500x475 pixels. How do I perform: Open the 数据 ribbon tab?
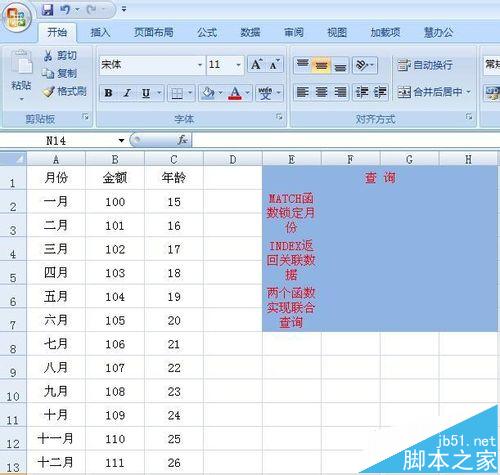click(250, 32)
